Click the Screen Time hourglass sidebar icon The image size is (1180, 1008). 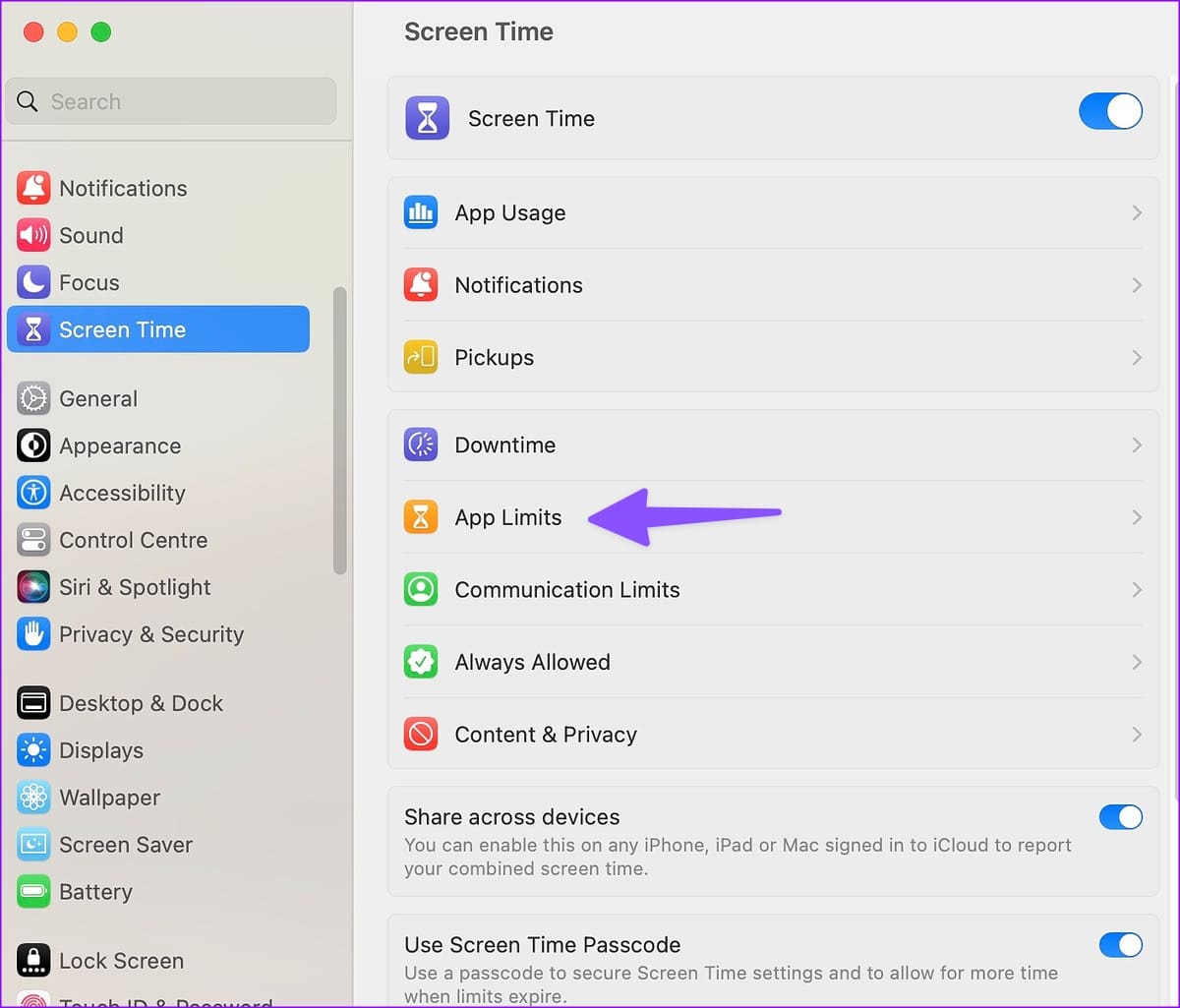point(33,329)
